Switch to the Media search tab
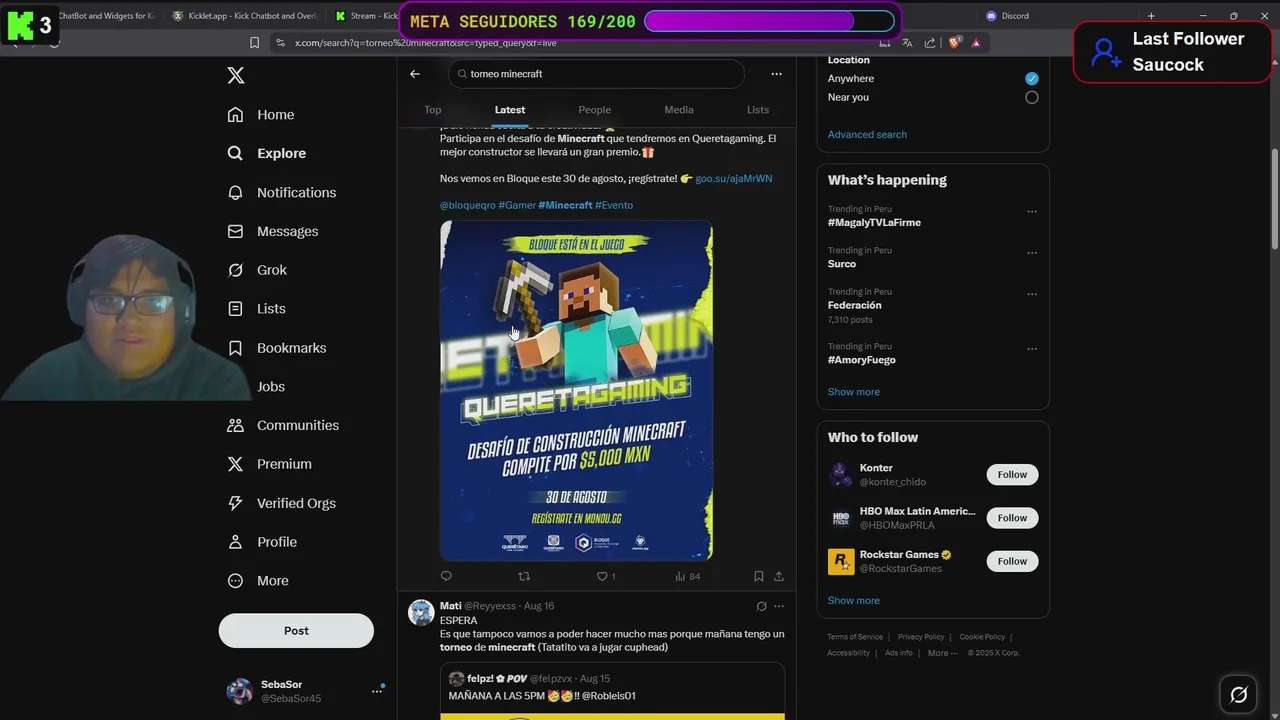Screen dimensions: 1280x720 [679, 110]
